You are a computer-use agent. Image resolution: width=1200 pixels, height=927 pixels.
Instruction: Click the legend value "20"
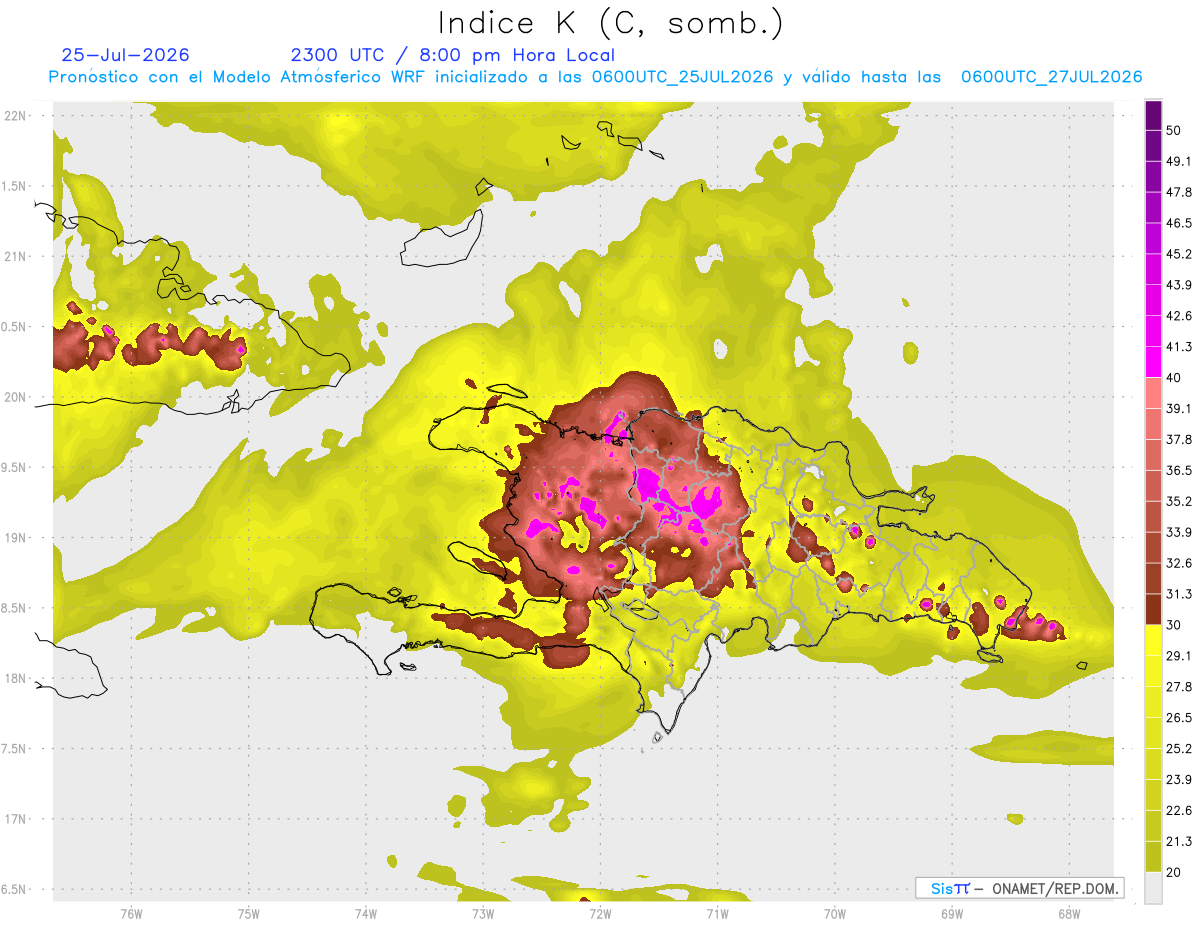point(1174,873)
